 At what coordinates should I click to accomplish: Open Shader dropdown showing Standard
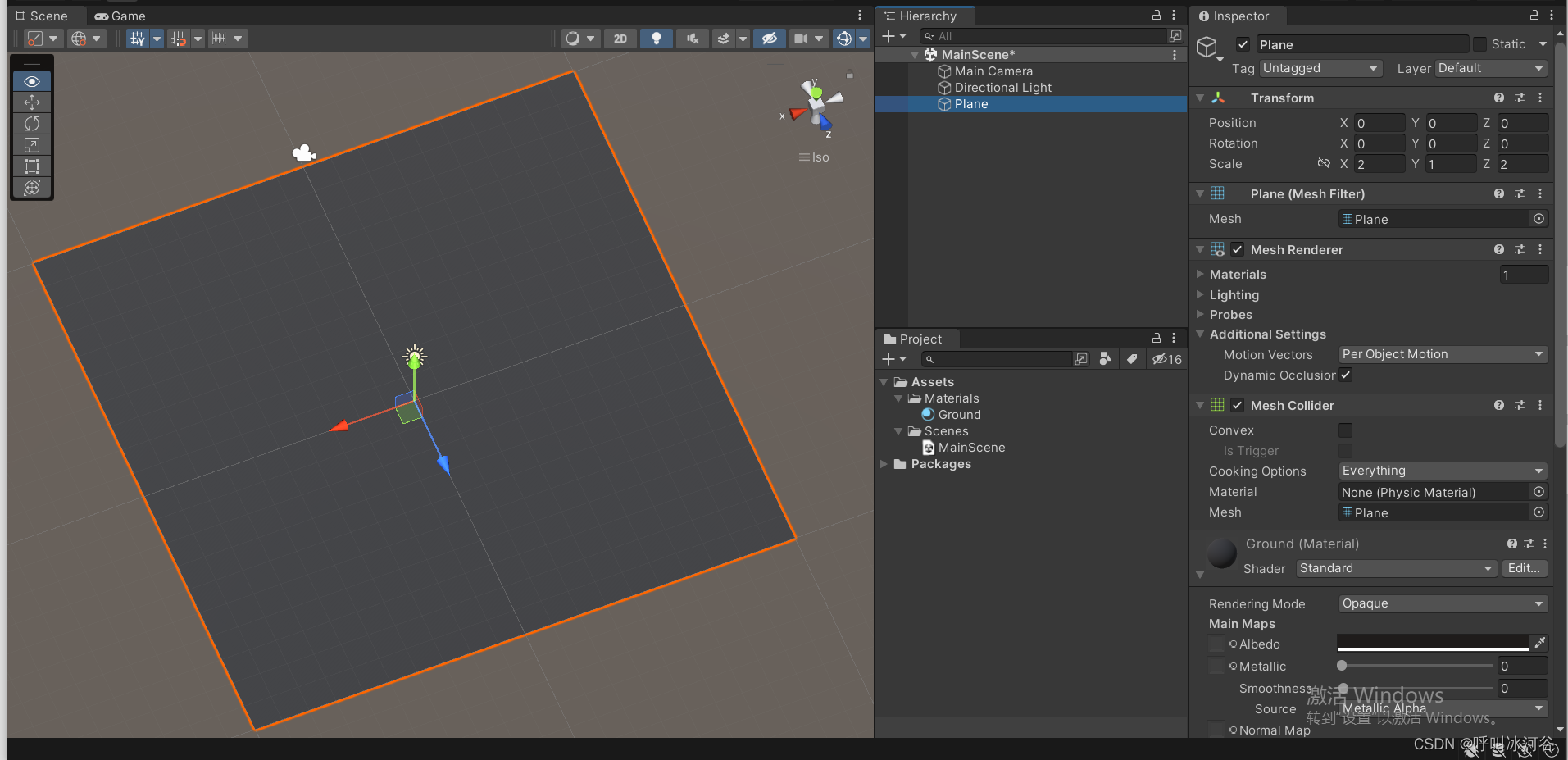click(x=1397, y=568)
